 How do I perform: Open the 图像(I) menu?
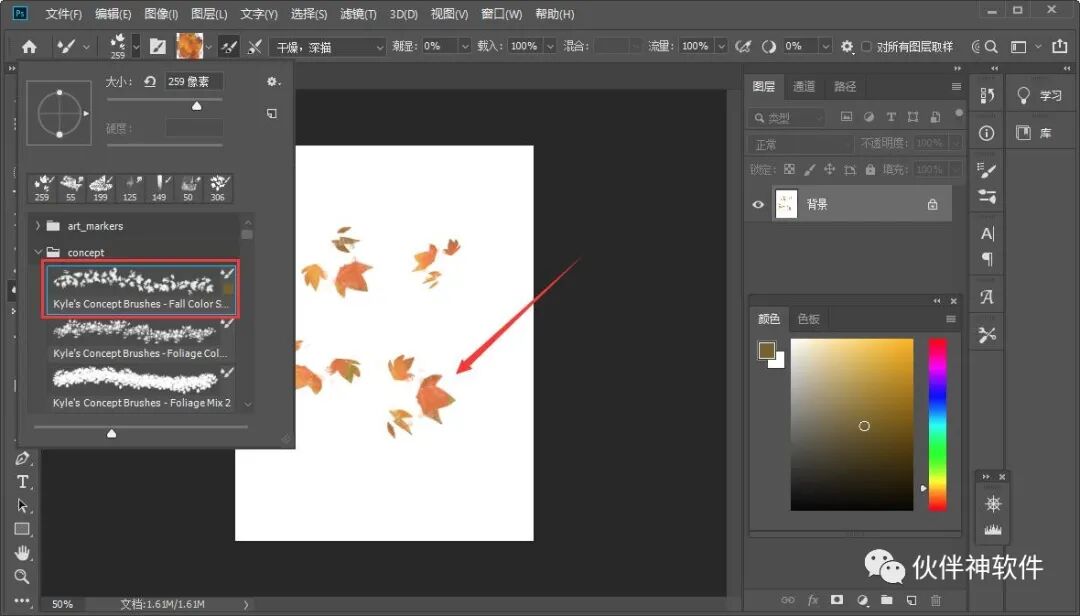pos(161,14)
